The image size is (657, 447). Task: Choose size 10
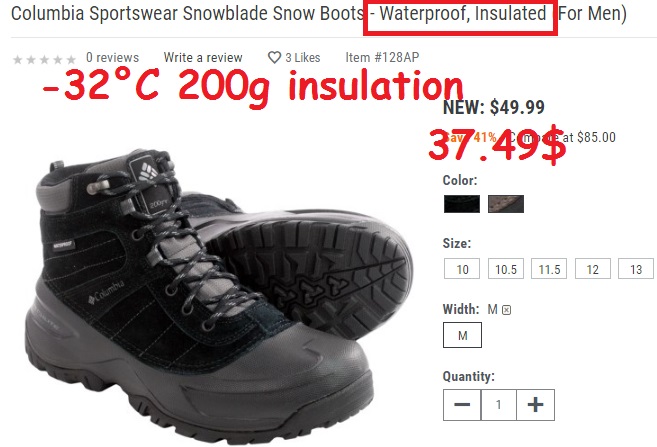click(x=462, y=269)
